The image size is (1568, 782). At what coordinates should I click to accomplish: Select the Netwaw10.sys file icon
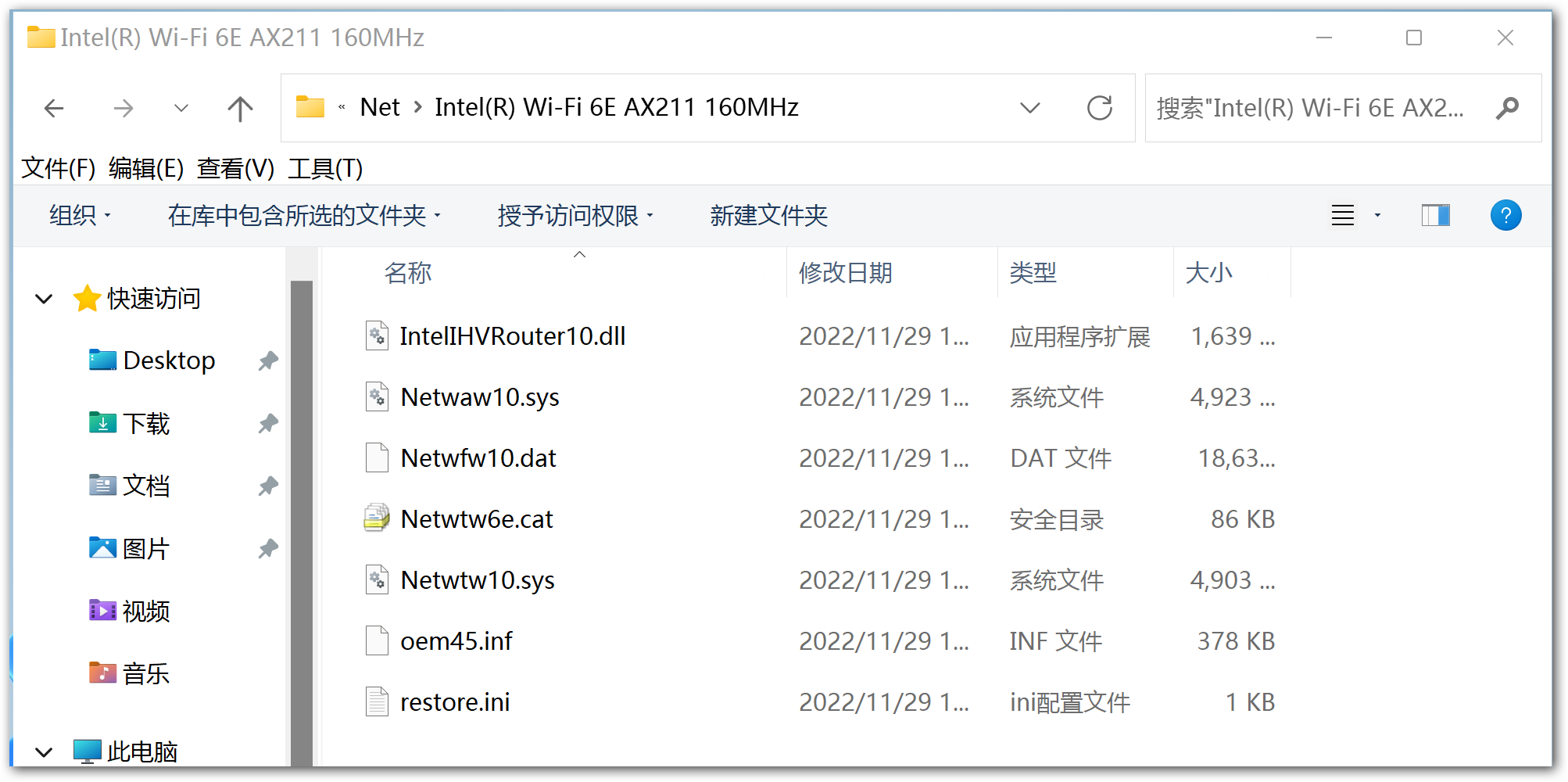(377, 397)
